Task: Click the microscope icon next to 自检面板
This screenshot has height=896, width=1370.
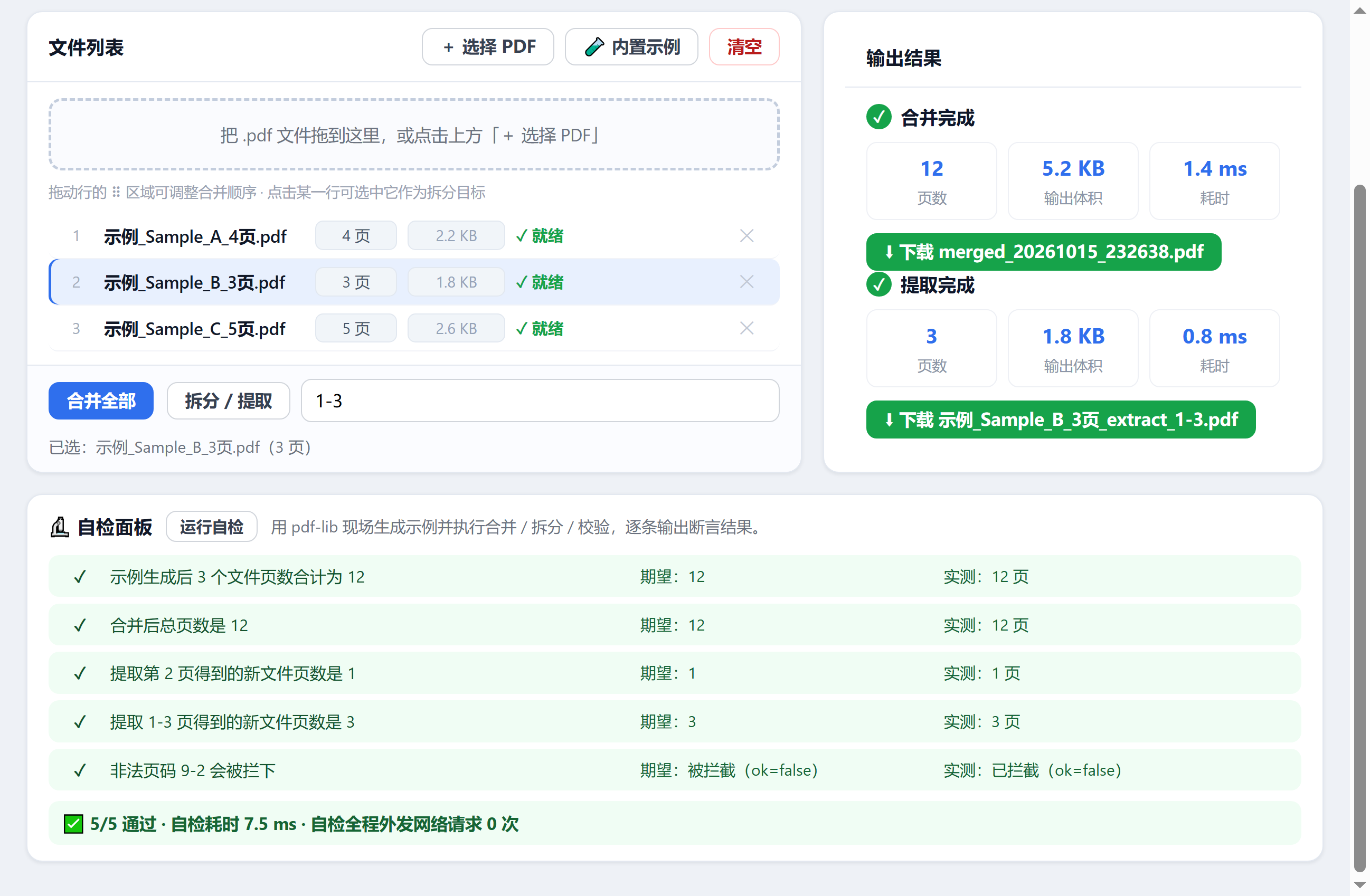Action: [x=59, y=527]
